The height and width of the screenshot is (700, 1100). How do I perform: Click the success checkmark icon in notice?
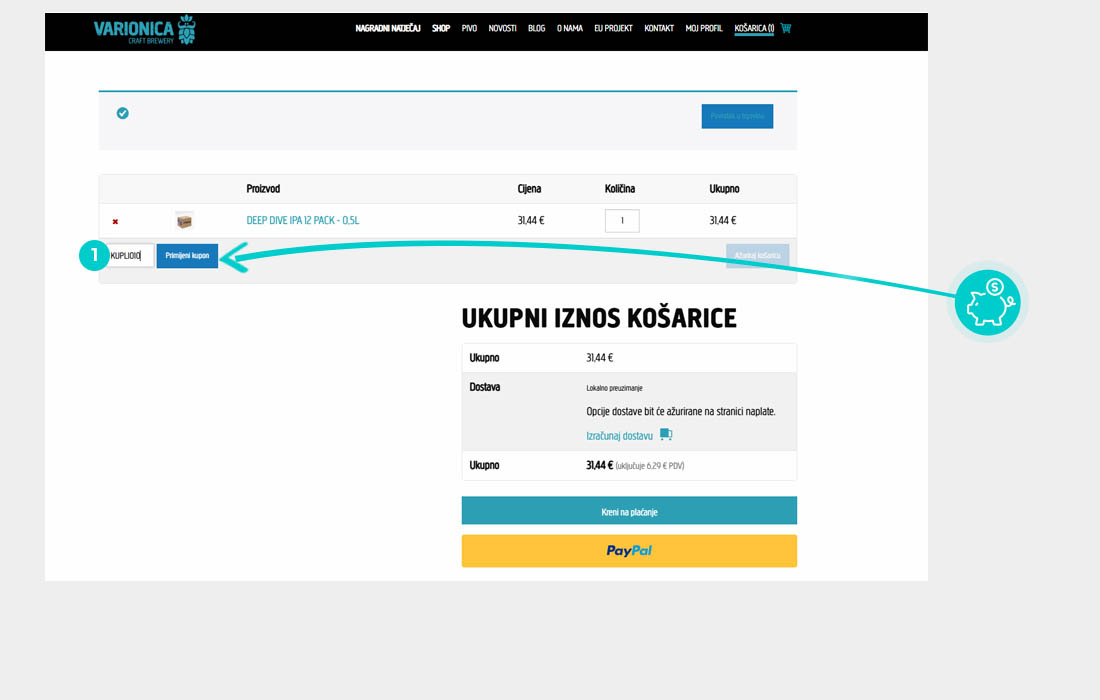tap(122, 113)
